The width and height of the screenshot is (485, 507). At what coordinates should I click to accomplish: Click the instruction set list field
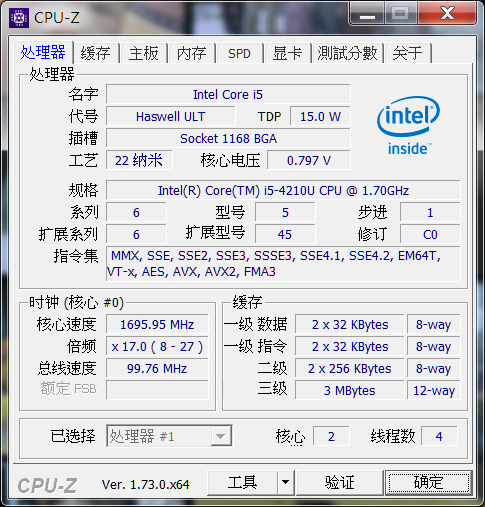(x=283, y=264)
